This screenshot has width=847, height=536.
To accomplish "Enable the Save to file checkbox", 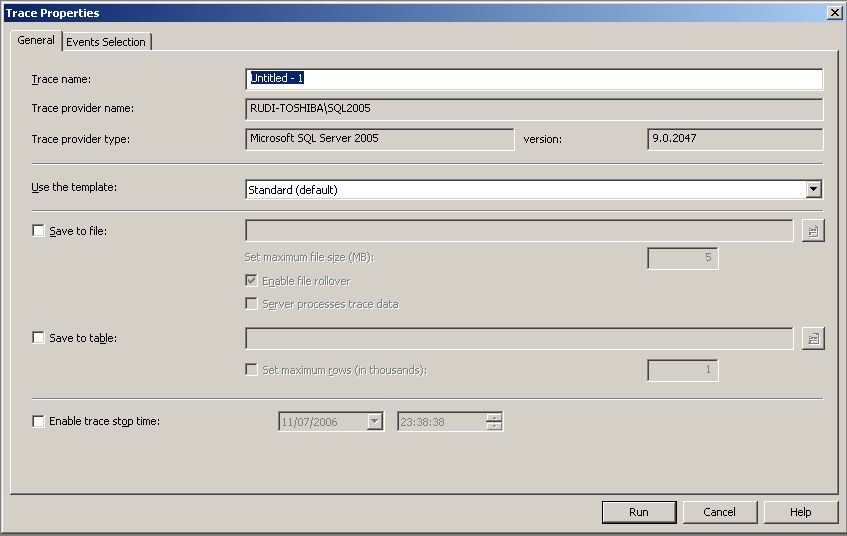I will click(39, 231).
